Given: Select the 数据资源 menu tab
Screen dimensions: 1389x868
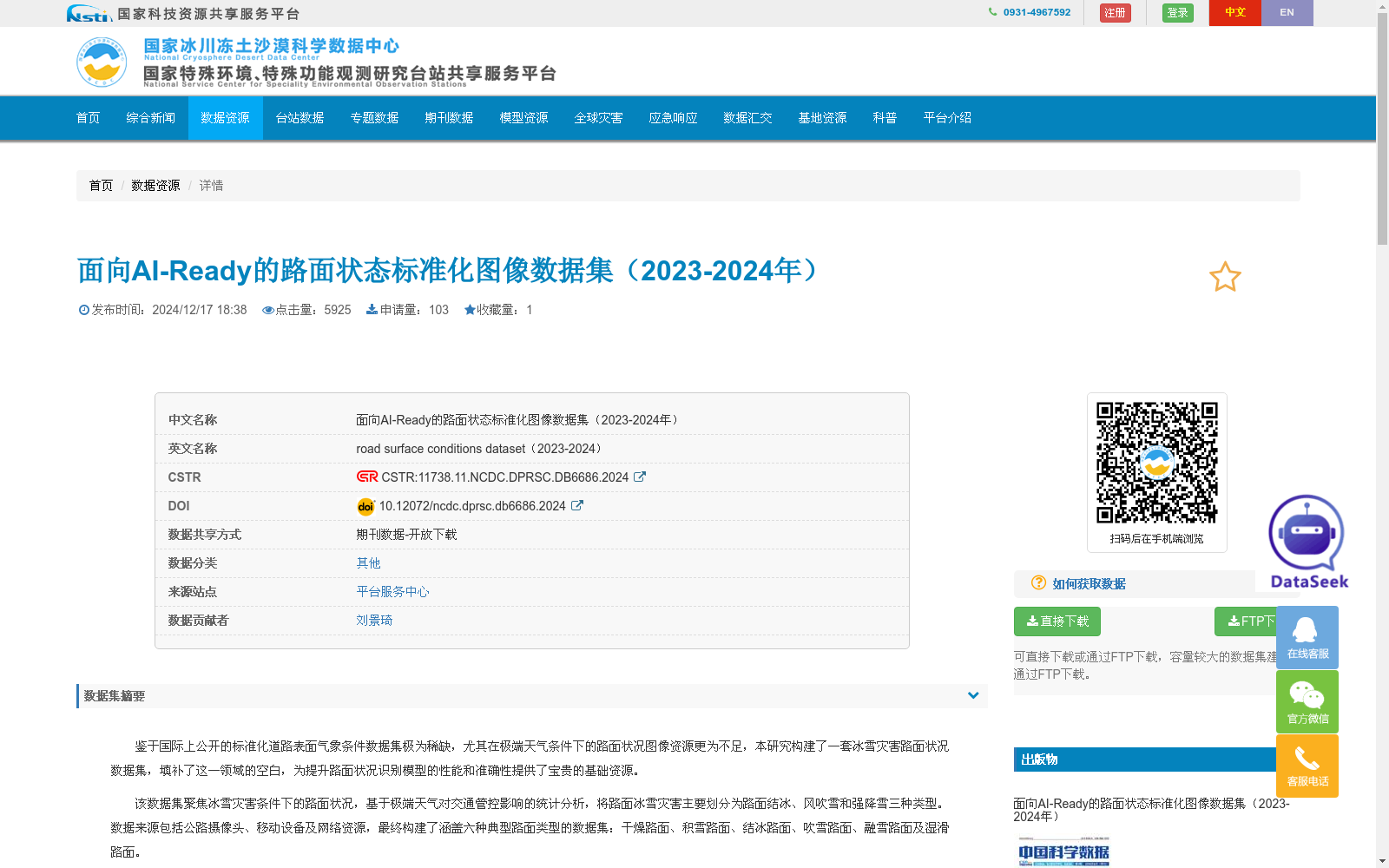Looking at the screenshot, I should (x=226, y=118).
